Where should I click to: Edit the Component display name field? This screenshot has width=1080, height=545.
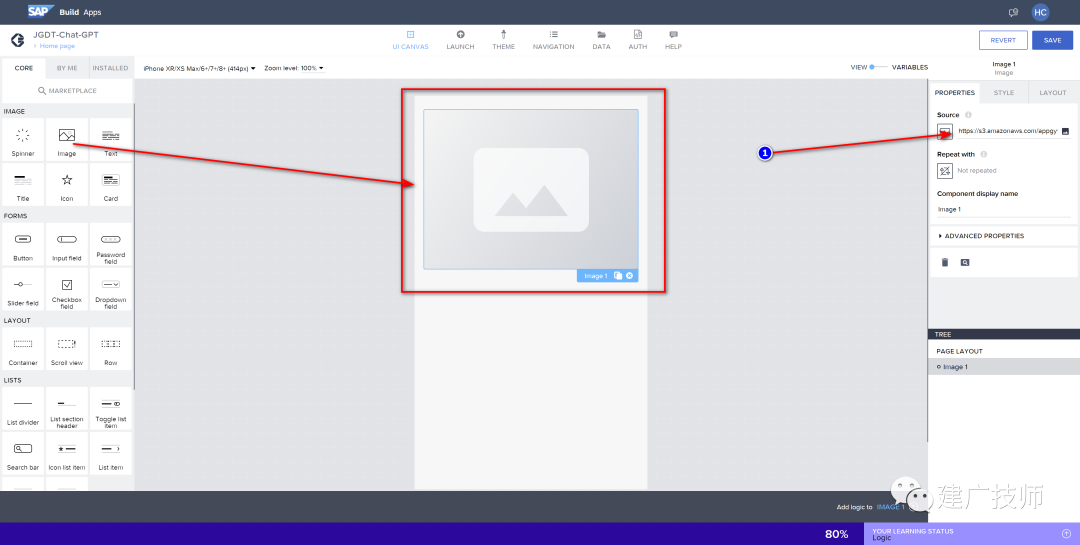(1004, 209)
